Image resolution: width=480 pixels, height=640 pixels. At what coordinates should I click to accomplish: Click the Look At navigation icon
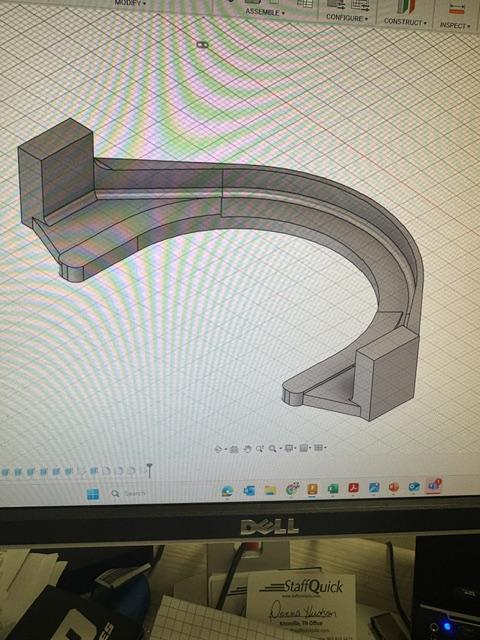[234, 449]
